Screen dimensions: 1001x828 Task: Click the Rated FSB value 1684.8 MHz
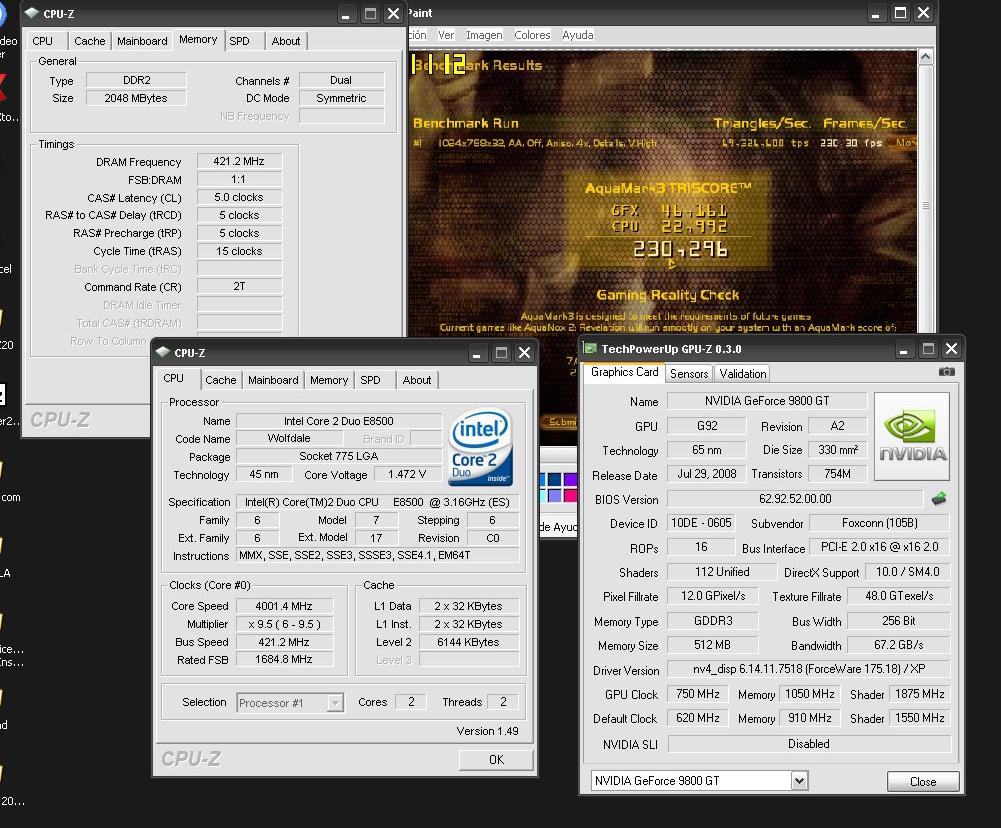(283, 659)
